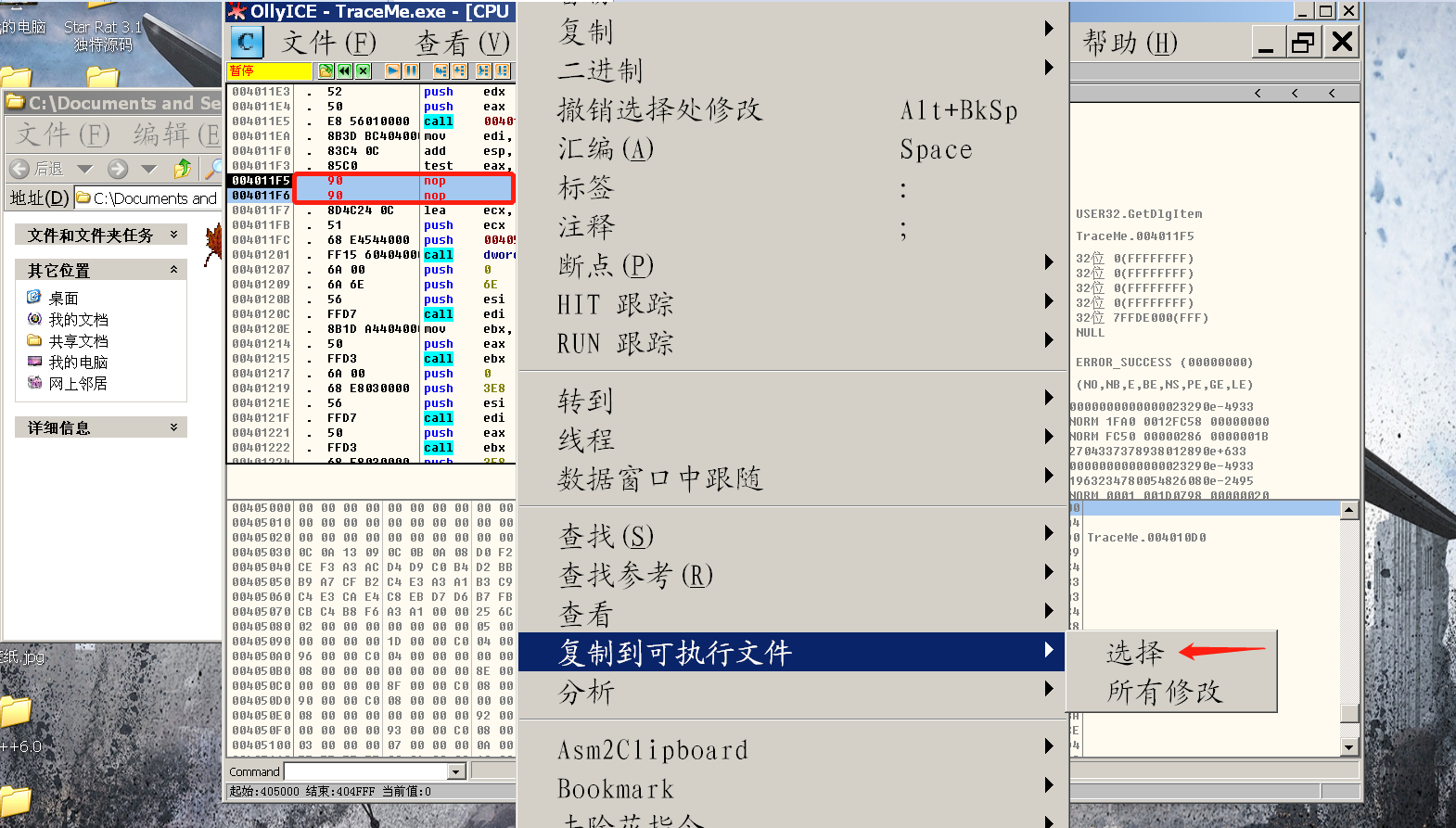
Task: Open the Forward history dropdown arrow
Action: 149,169
